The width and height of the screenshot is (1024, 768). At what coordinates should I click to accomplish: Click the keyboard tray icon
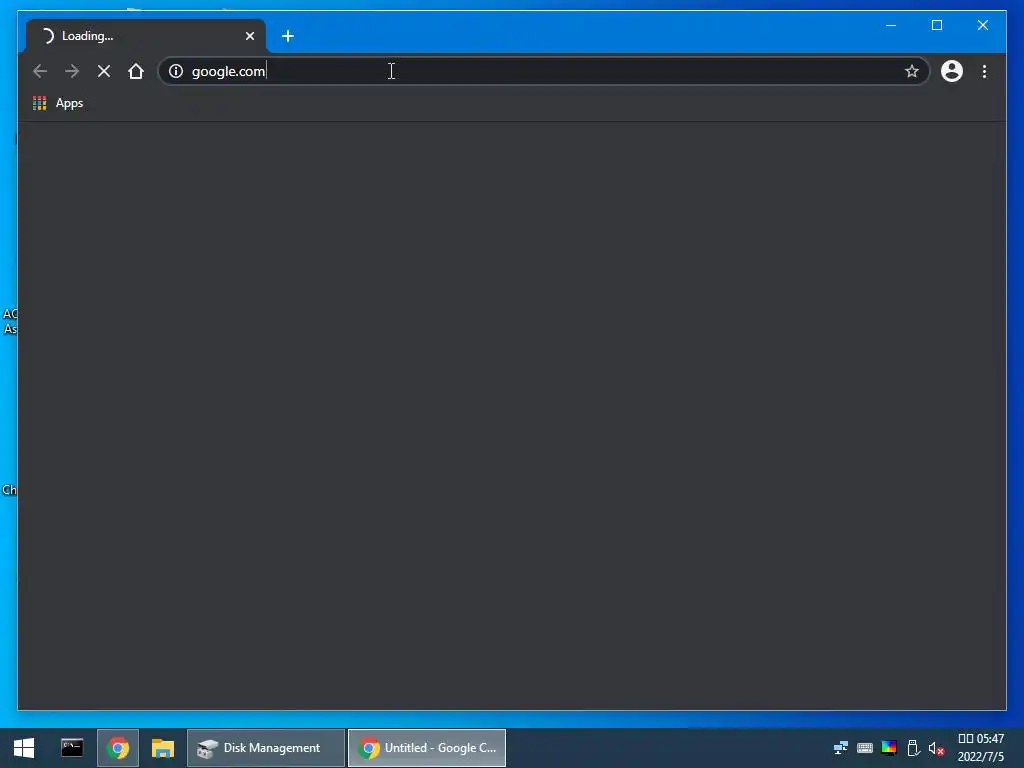[x=865, y=748]
